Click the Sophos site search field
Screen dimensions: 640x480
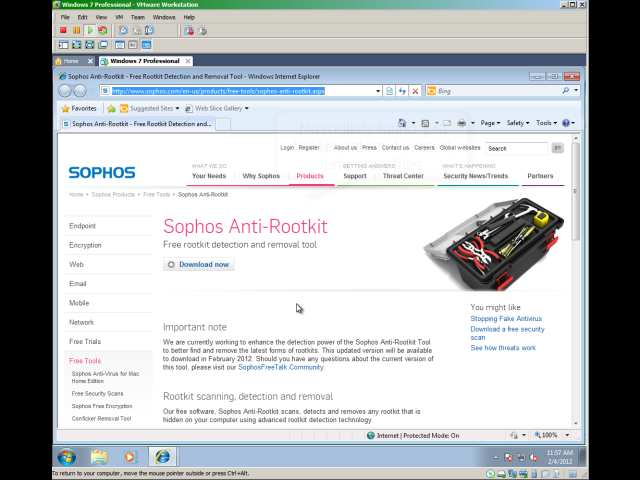click(x=517, y=148)
